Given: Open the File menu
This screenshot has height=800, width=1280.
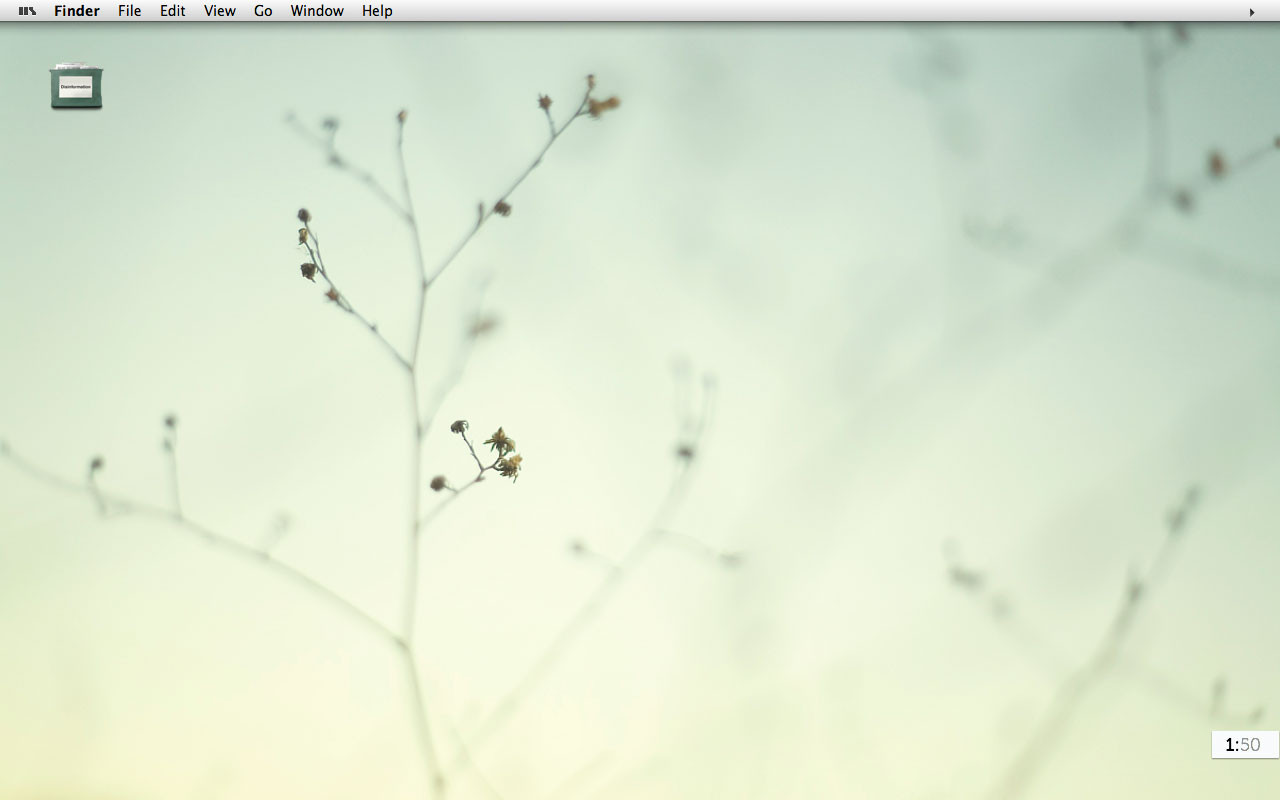Looking at the screenshot, I should pyautogui.click(x=129, y=11).
